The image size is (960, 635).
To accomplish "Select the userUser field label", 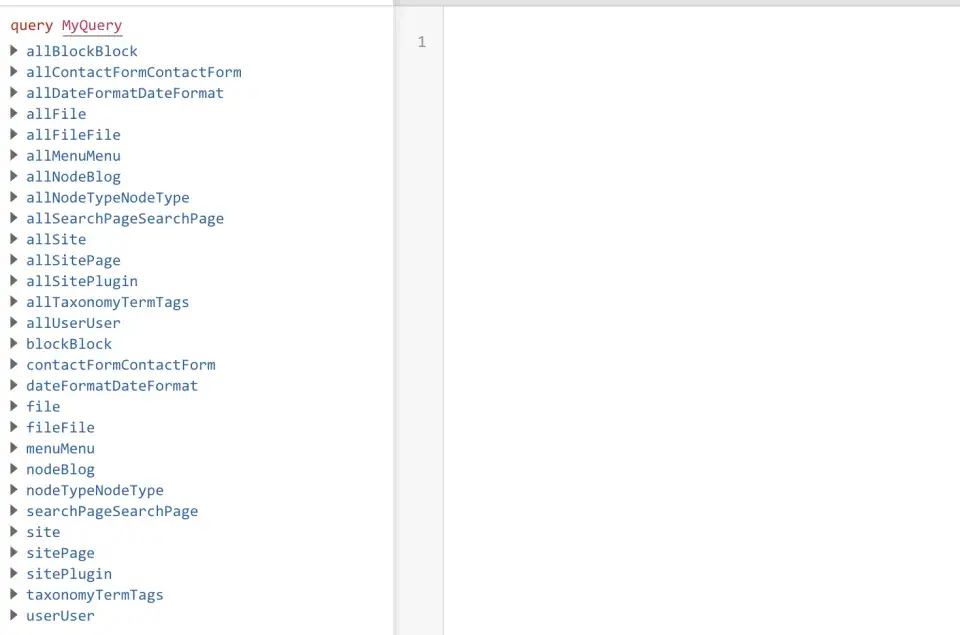I will click(60, 615).
